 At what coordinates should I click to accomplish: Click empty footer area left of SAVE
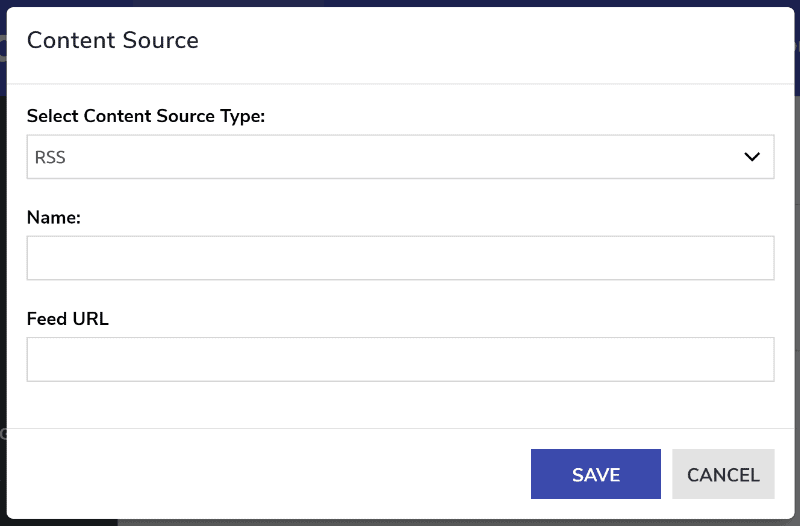[265, 474]
